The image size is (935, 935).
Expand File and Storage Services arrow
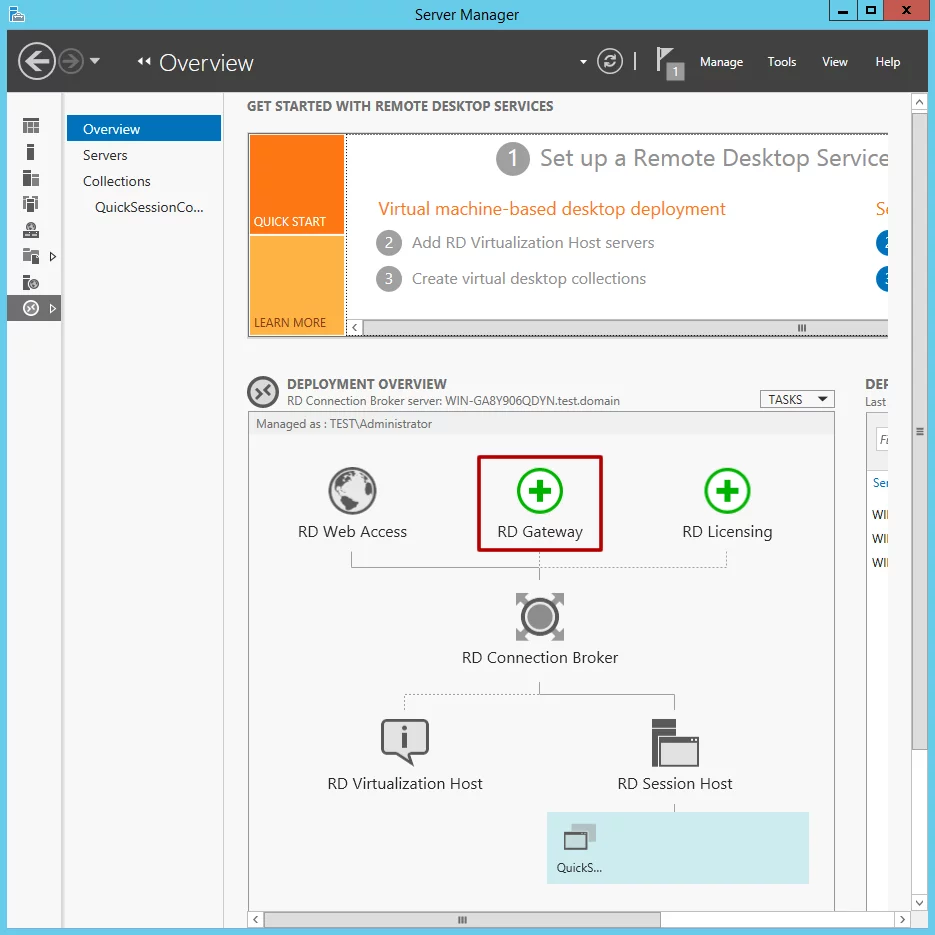point(53,257)
